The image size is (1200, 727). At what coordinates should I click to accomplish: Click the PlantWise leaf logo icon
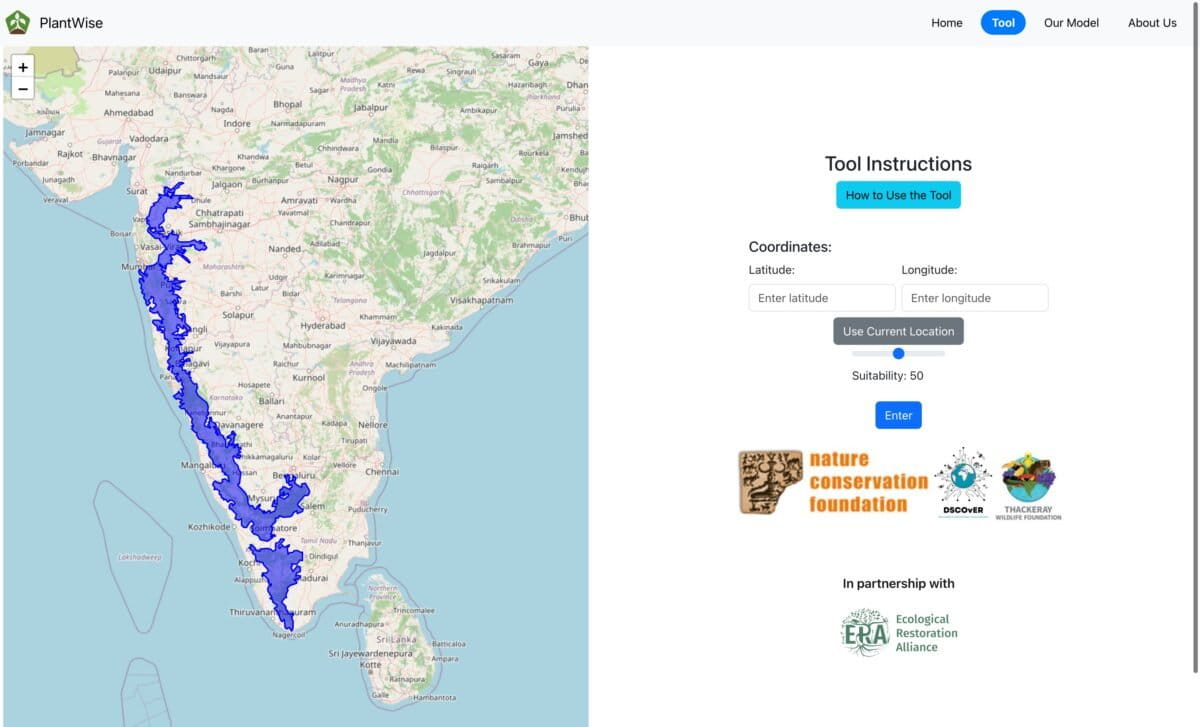(x=18, y=22)
